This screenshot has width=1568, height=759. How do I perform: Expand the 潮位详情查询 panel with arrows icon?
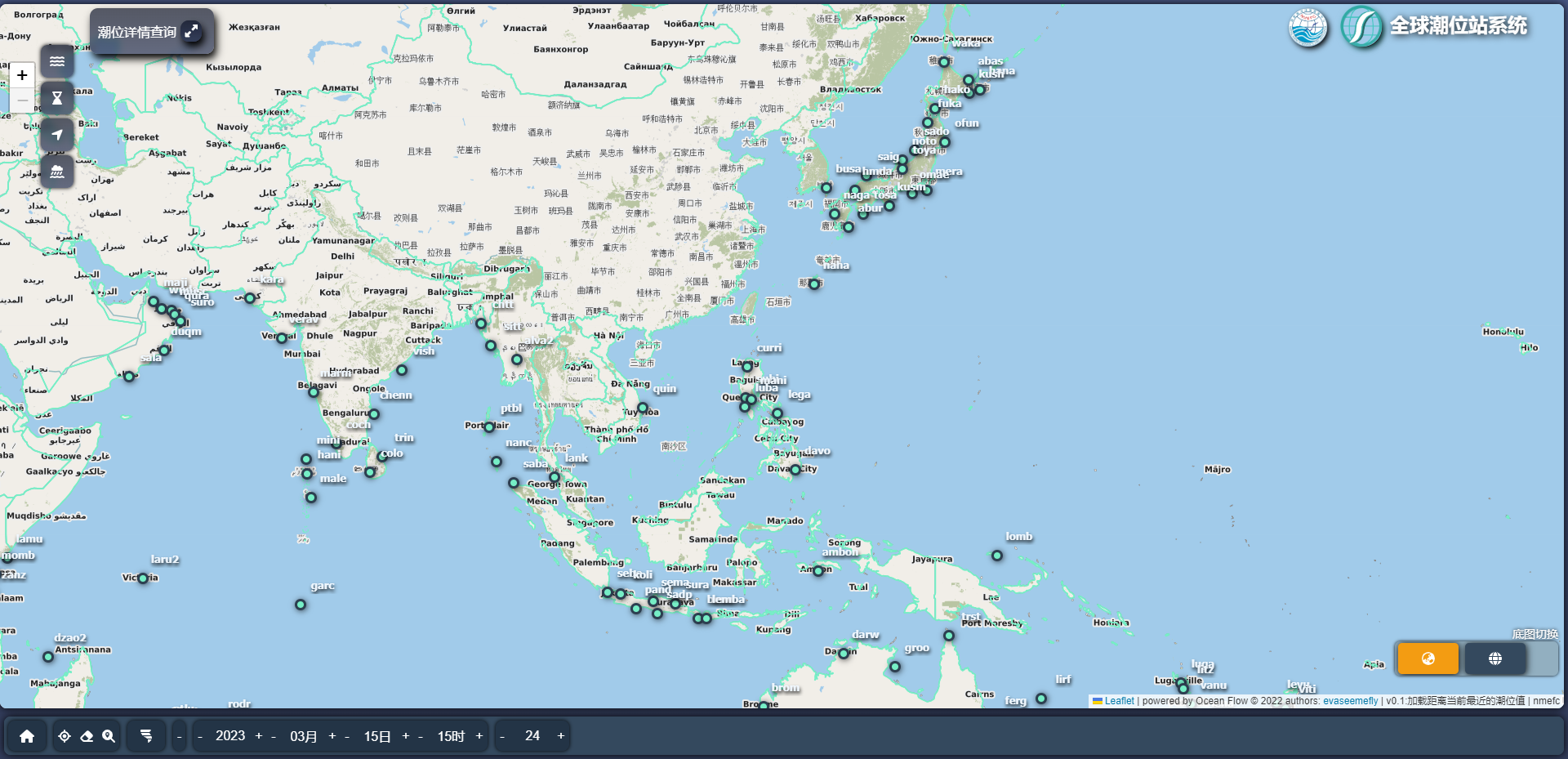click(191, 31)
